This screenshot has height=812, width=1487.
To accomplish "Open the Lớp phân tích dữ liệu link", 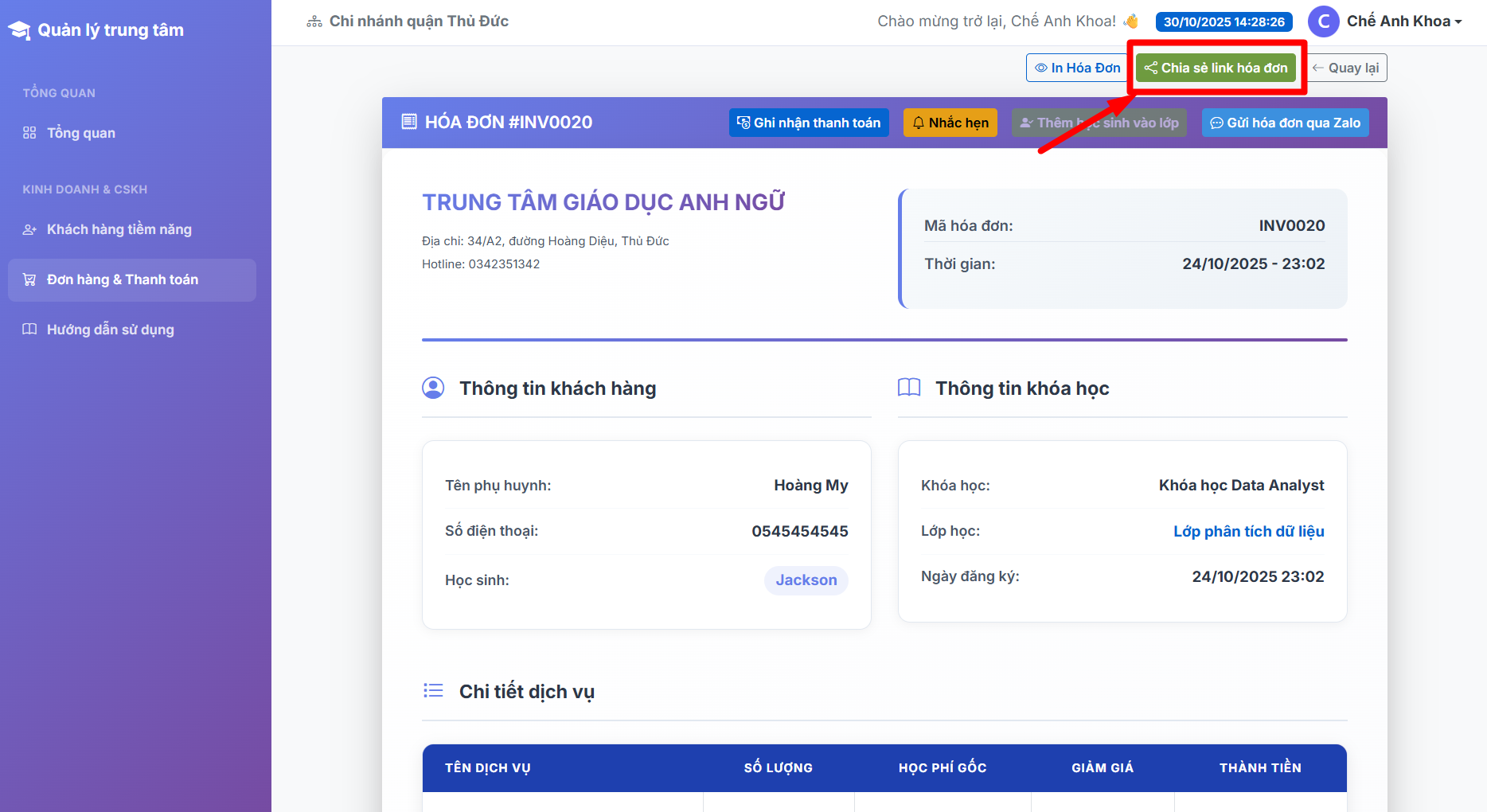I will point(1248,531).
